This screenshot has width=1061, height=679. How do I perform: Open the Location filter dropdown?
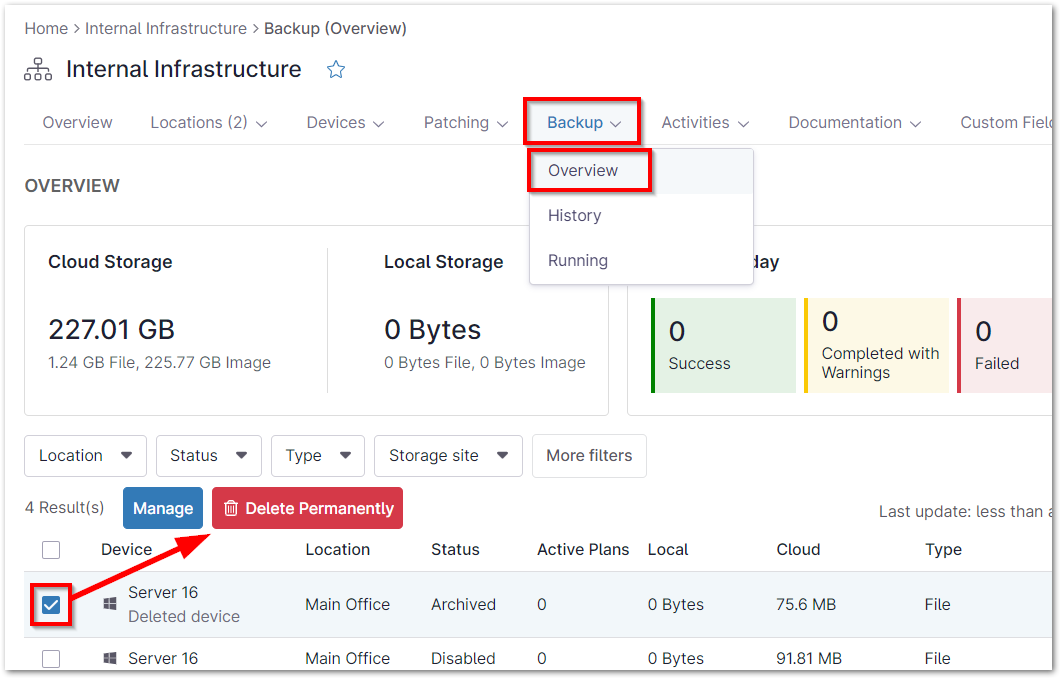[x=85, y=456]
